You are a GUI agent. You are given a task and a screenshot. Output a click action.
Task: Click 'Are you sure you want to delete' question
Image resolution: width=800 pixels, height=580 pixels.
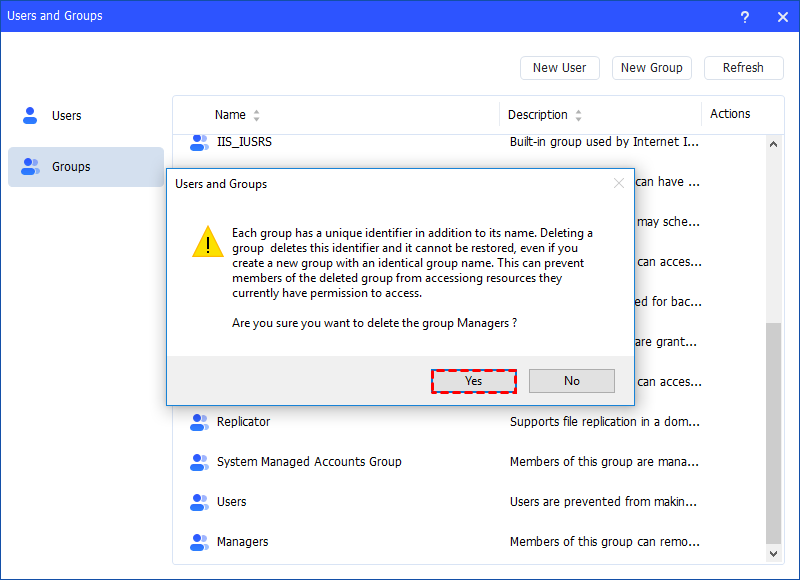point(374,323)
